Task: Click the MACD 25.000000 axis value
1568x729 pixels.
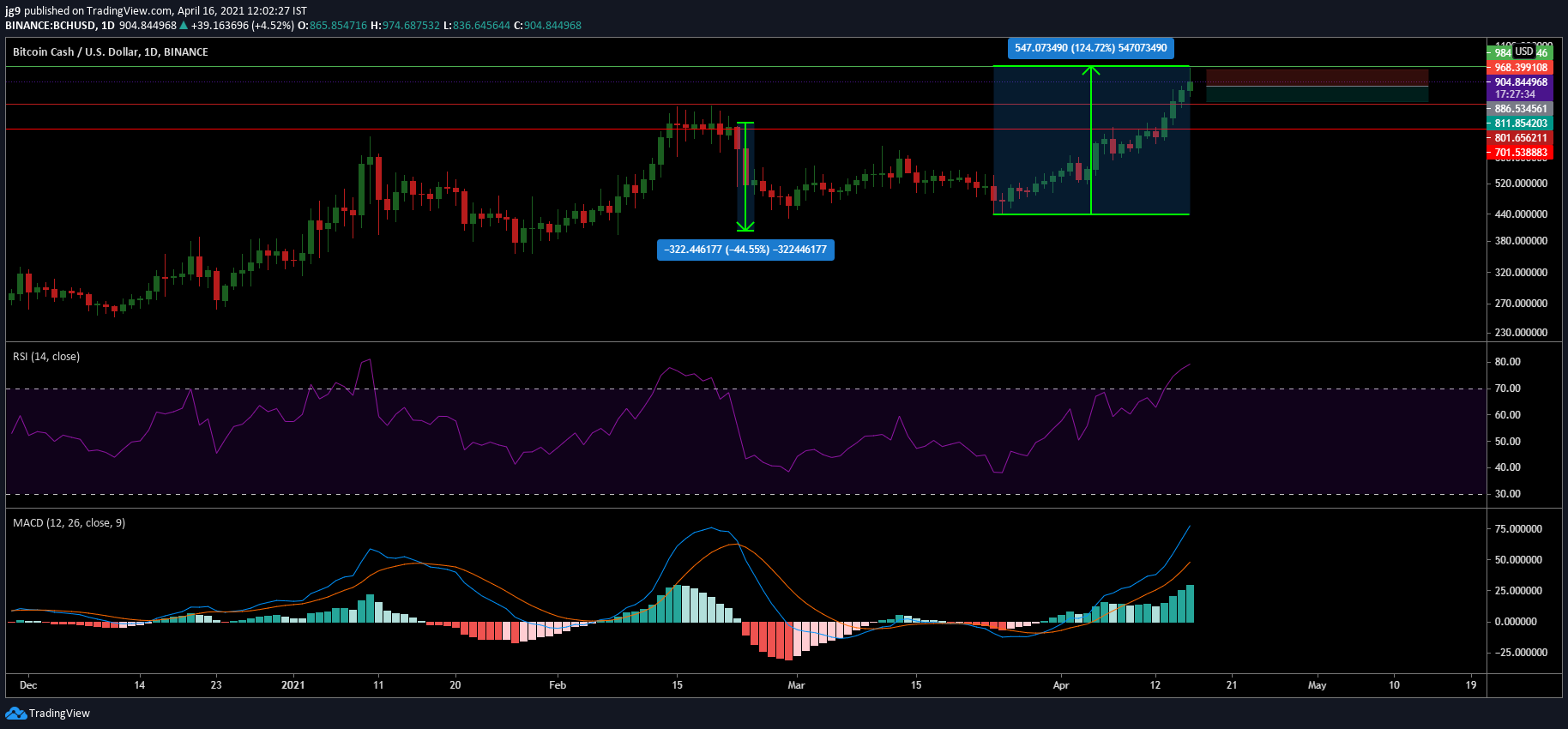Action: pyautogui.click(x=1518, y=591)
